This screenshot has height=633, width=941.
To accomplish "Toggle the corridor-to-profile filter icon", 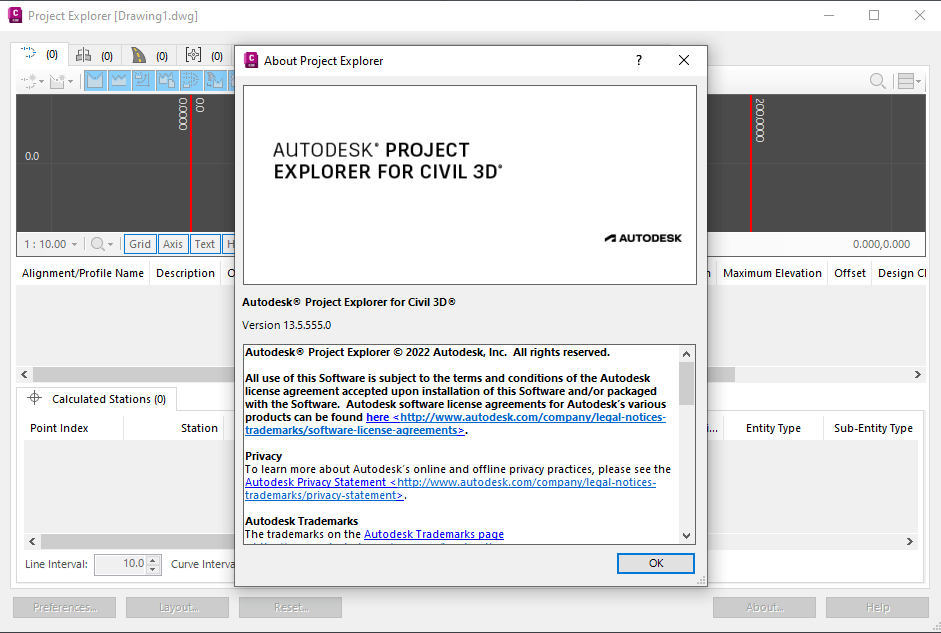I will (x=215, y=80).
